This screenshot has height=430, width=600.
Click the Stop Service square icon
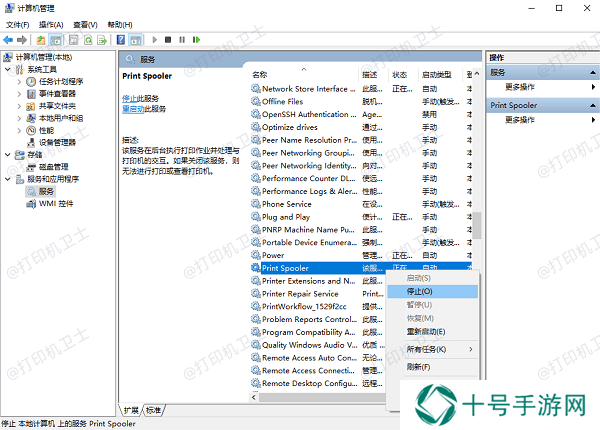pyautogui.click(x=167, y=40)
